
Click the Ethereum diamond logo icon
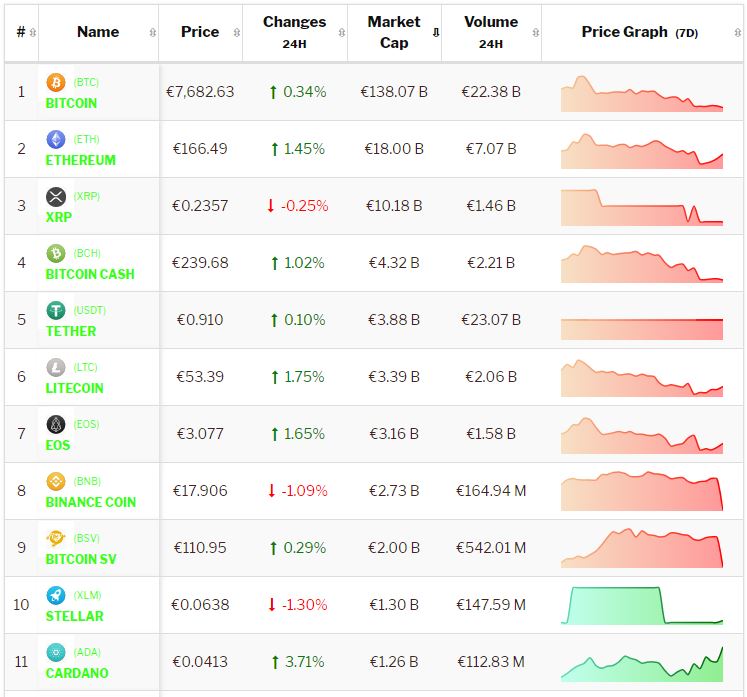click(56, 140)
